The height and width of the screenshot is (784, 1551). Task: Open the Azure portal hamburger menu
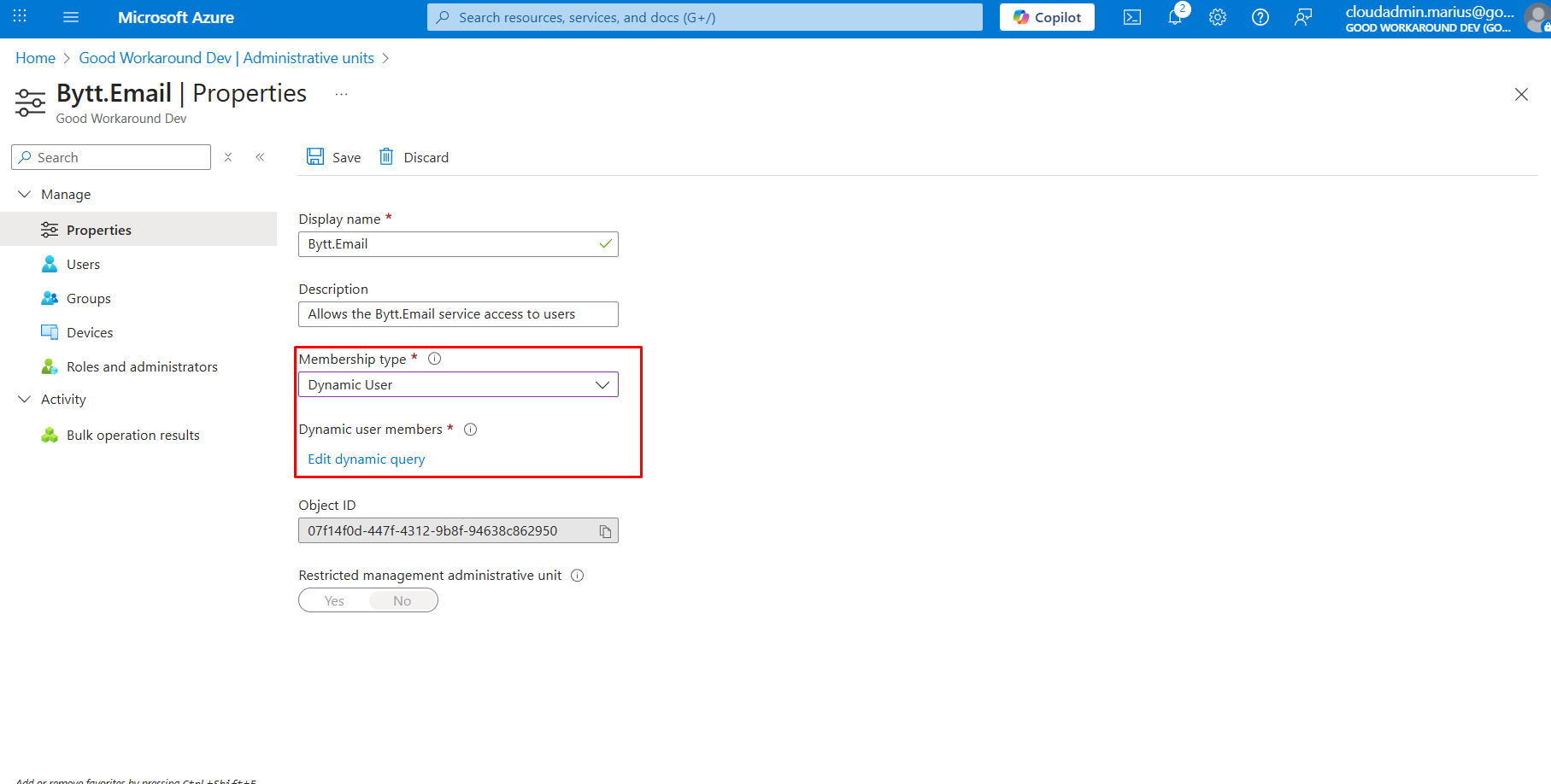point(71,17)
